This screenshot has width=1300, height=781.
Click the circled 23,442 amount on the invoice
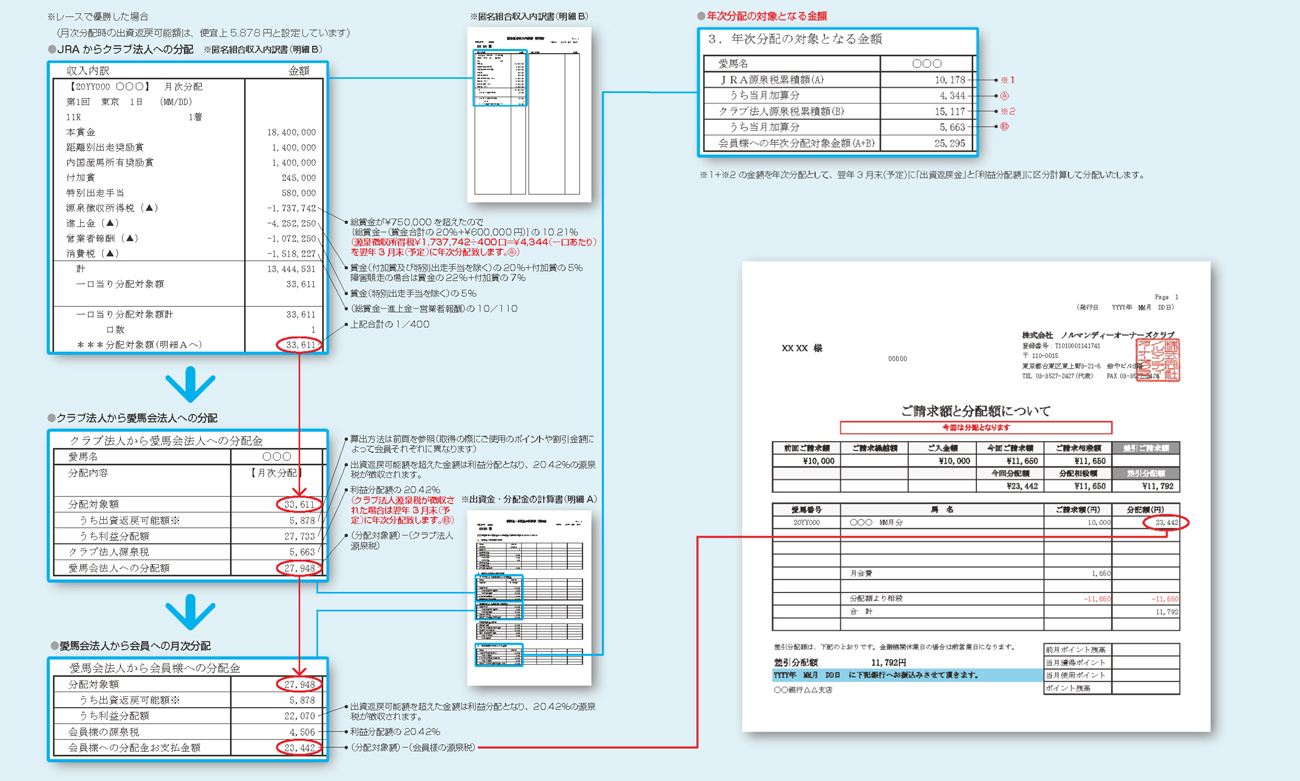[1165, 523]
